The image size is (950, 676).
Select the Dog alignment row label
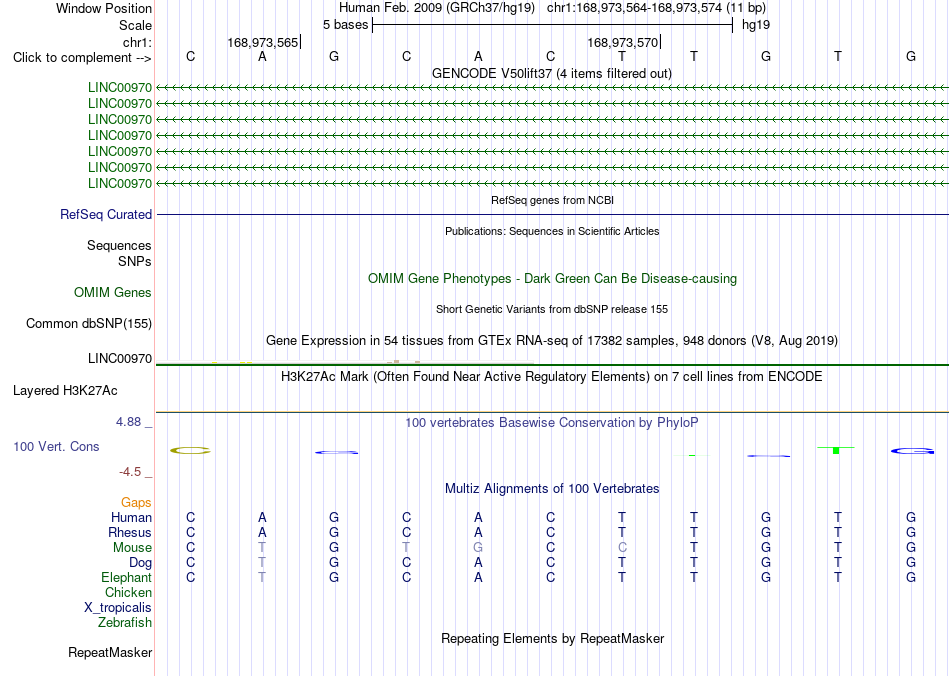click(141, 563)
